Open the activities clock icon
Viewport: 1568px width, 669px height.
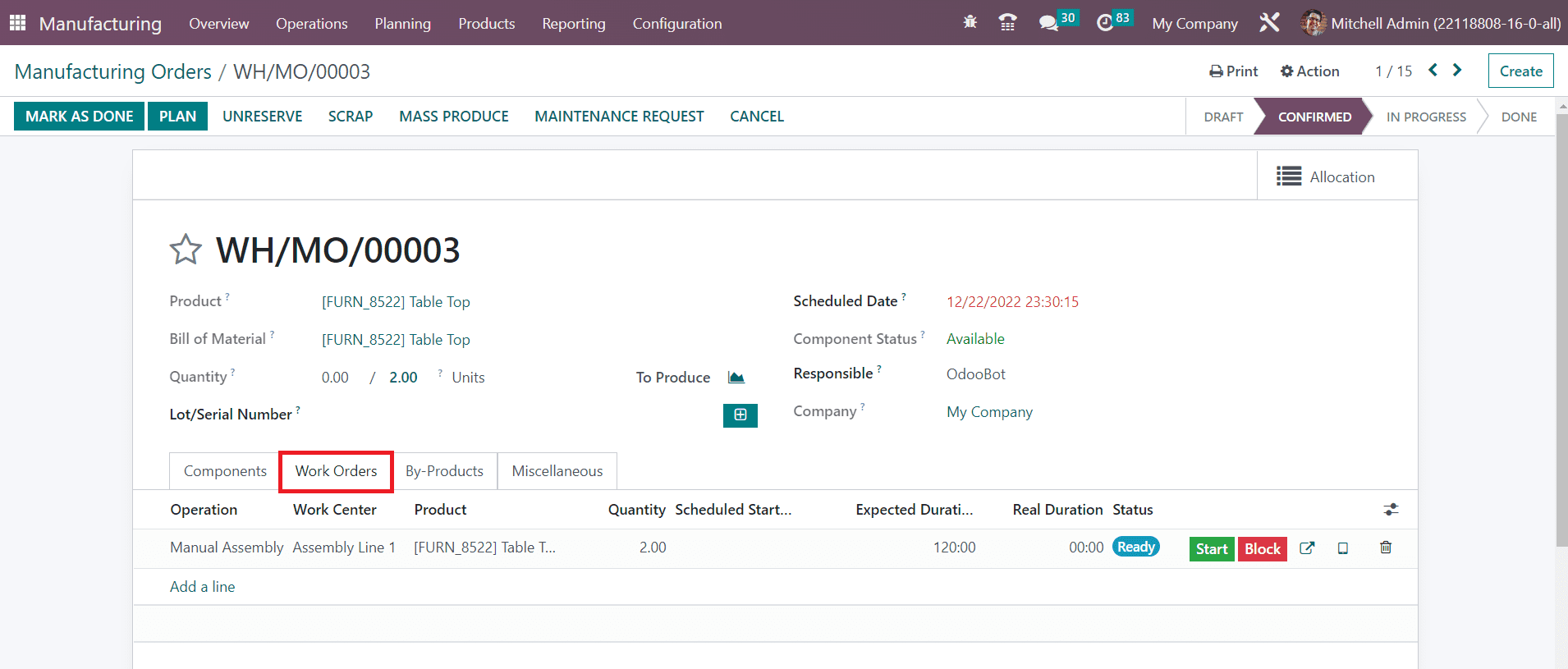pos(1105,23)
